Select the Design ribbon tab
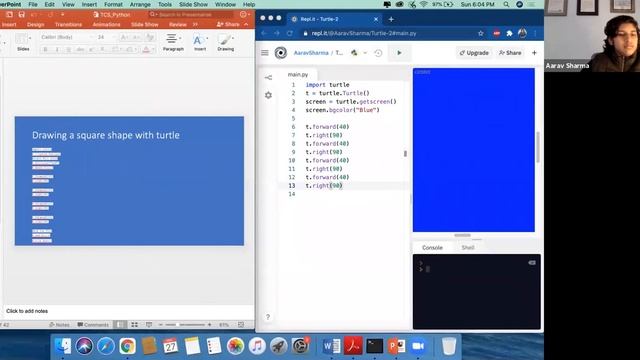 tap(36, 24)
